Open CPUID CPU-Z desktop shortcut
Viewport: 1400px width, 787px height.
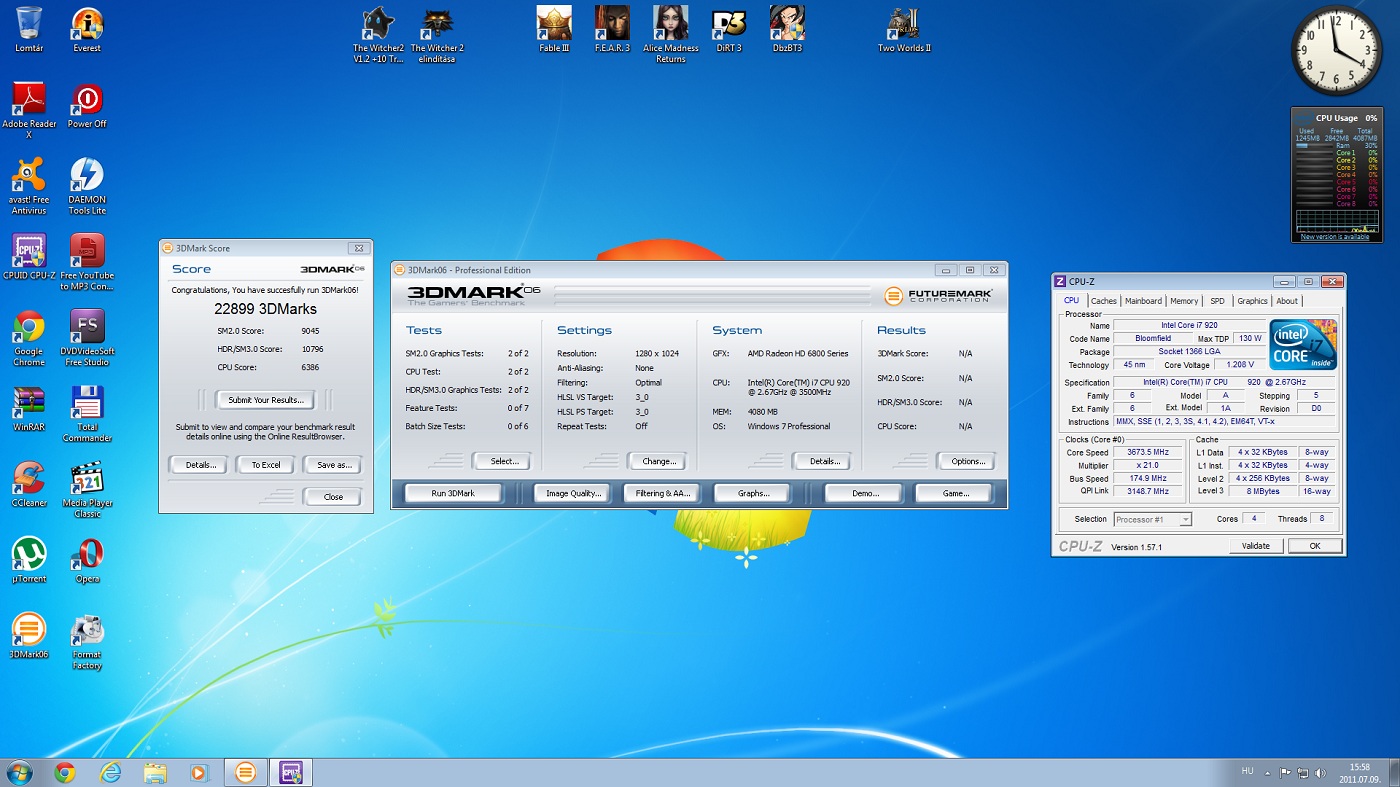pos(29,257)
